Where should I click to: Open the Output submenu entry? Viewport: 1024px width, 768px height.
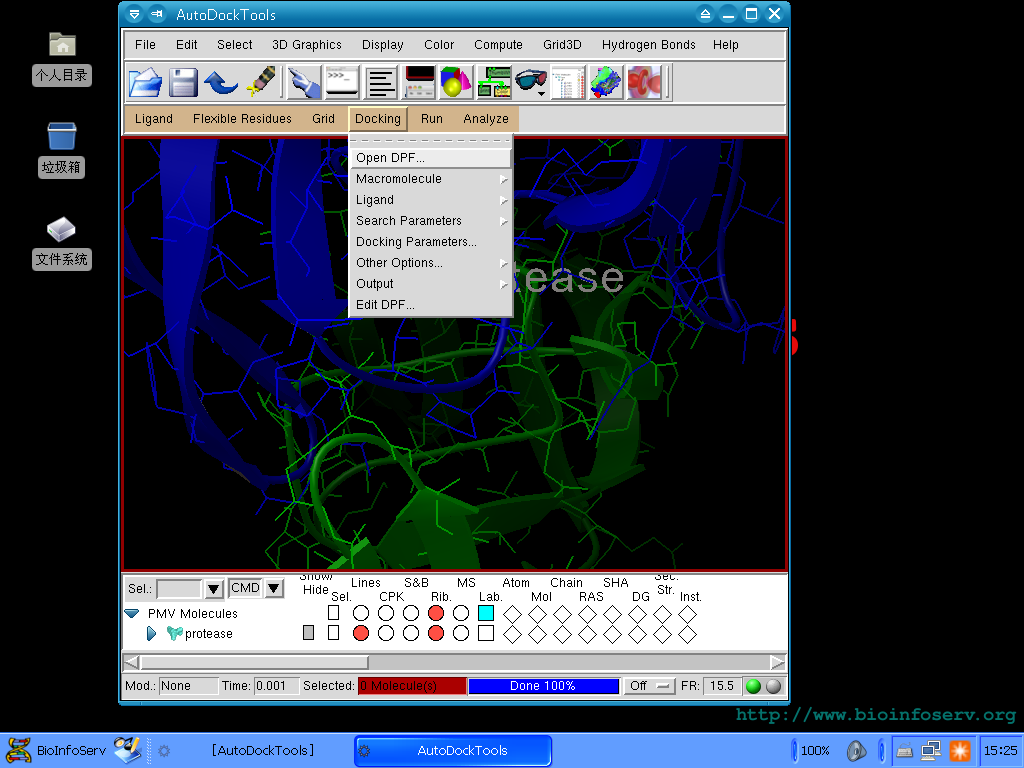pos(431,283)
